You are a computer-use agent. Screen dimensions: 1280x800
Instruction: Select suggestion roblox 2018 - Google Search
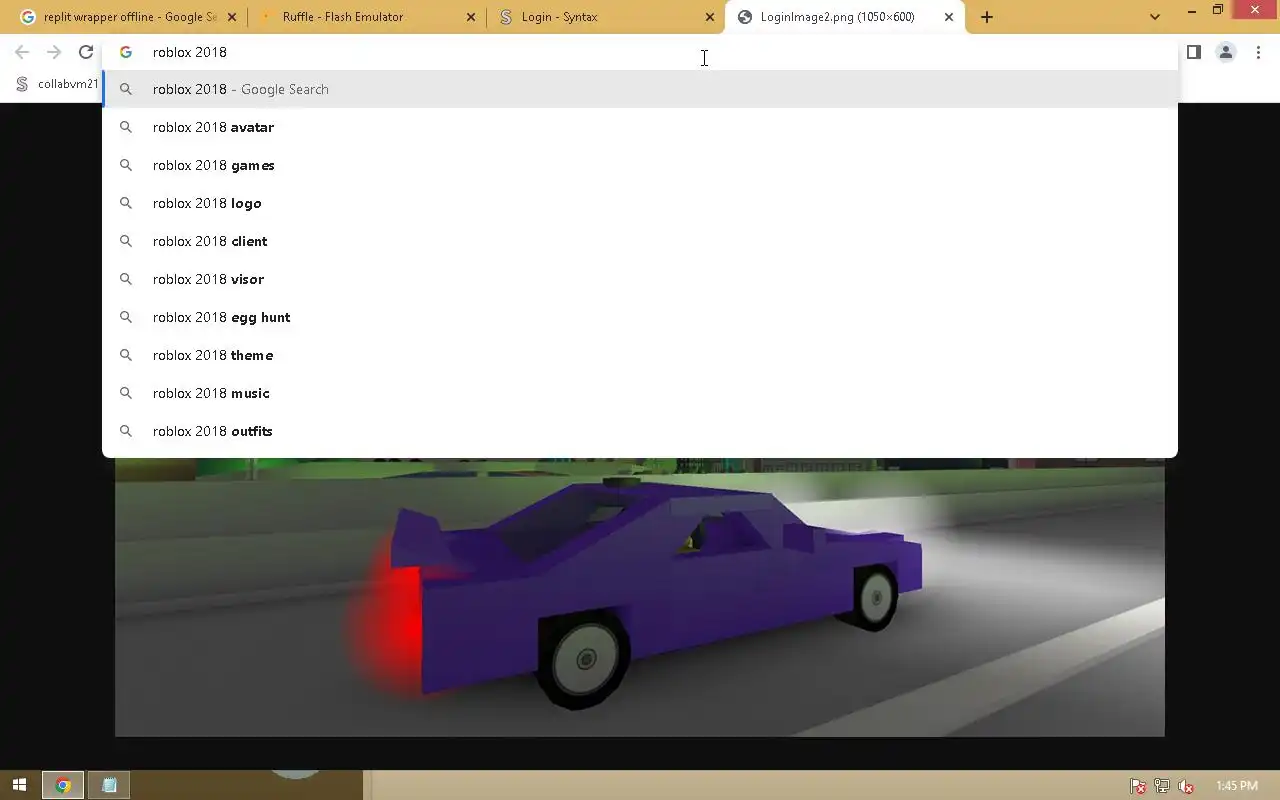[640, 89]
